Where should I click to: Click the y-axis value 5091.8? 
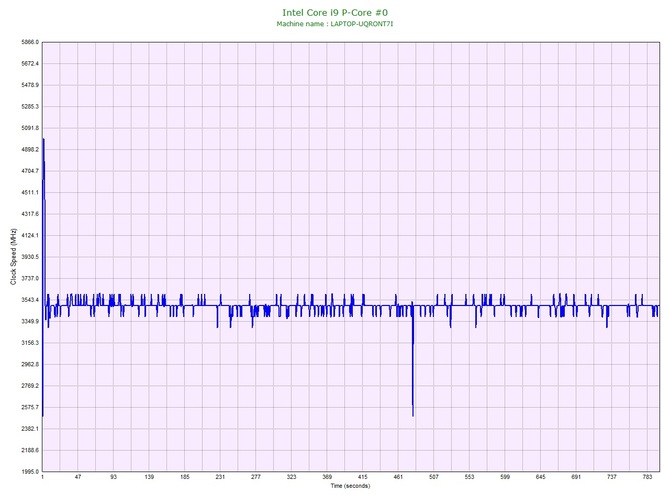pyautogui.click(x=30, y=128)
